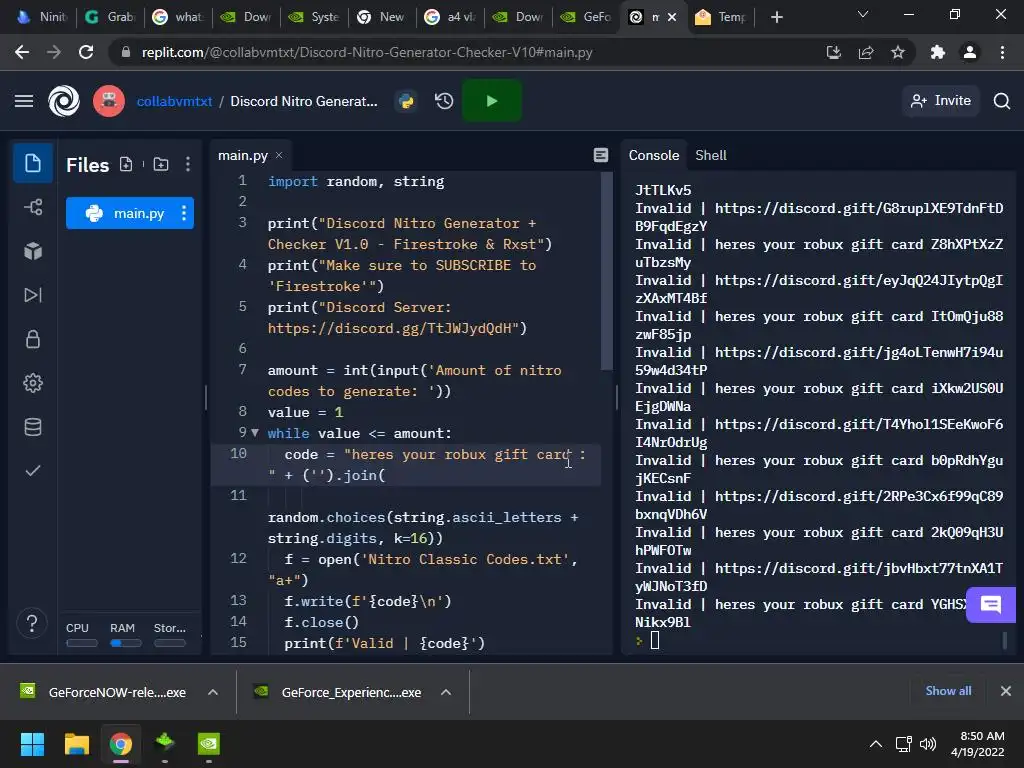Bookmark this page with the star
The width and height of the screenshot is (1024, 768).
point(898,52)
